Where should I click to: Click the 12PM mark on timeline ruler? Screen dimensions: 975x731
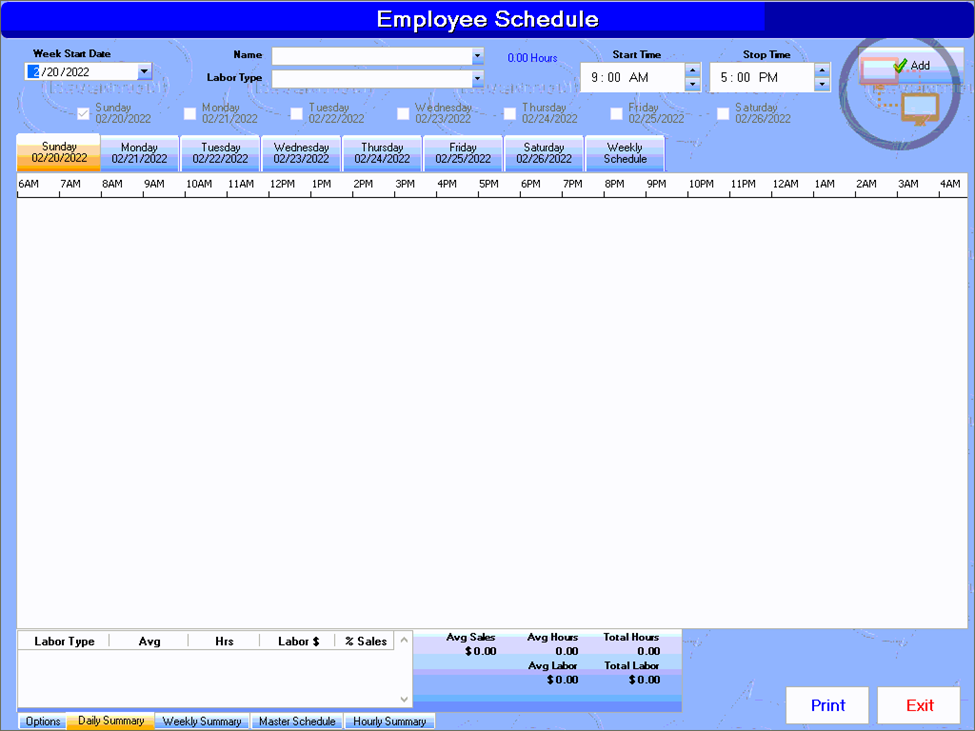(x=282, y=184)
